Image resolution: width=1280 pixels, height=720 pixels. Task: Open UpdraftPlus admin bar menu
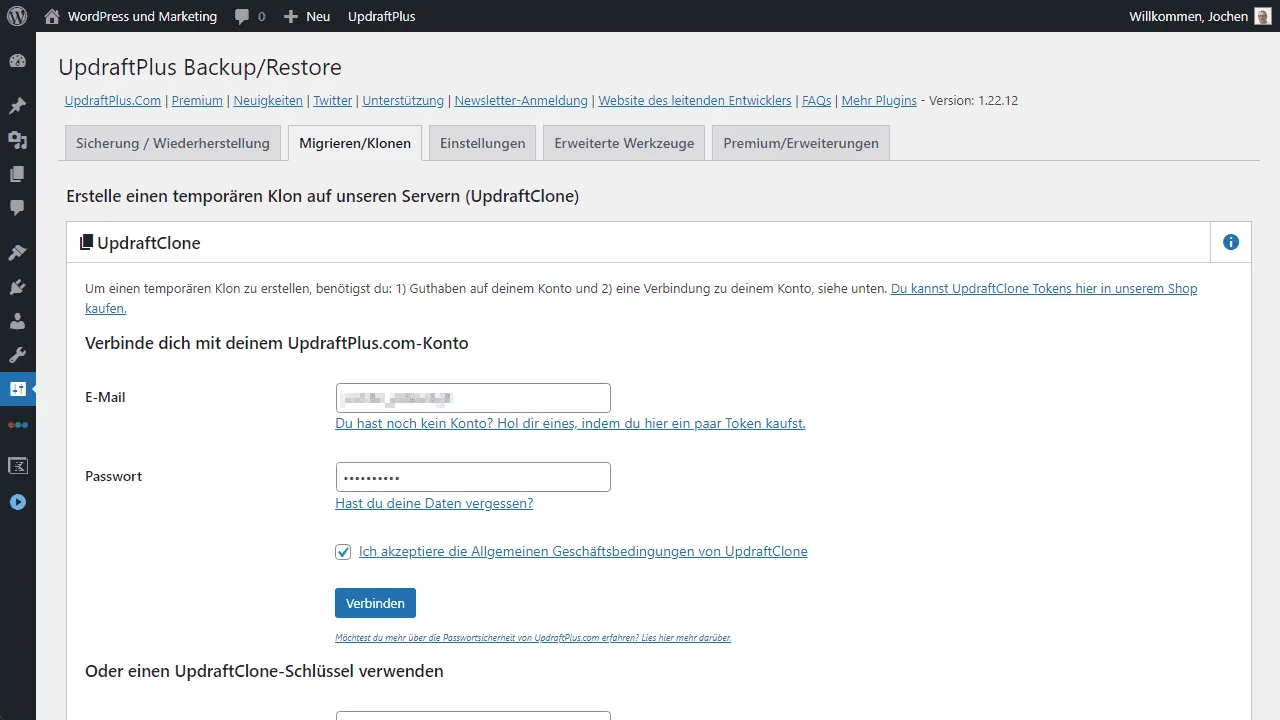coord(381,16)
